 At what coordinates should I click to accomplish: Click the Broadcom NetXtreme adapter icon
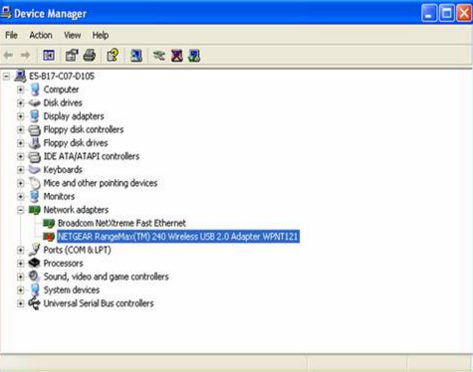[x=49, y=223]
